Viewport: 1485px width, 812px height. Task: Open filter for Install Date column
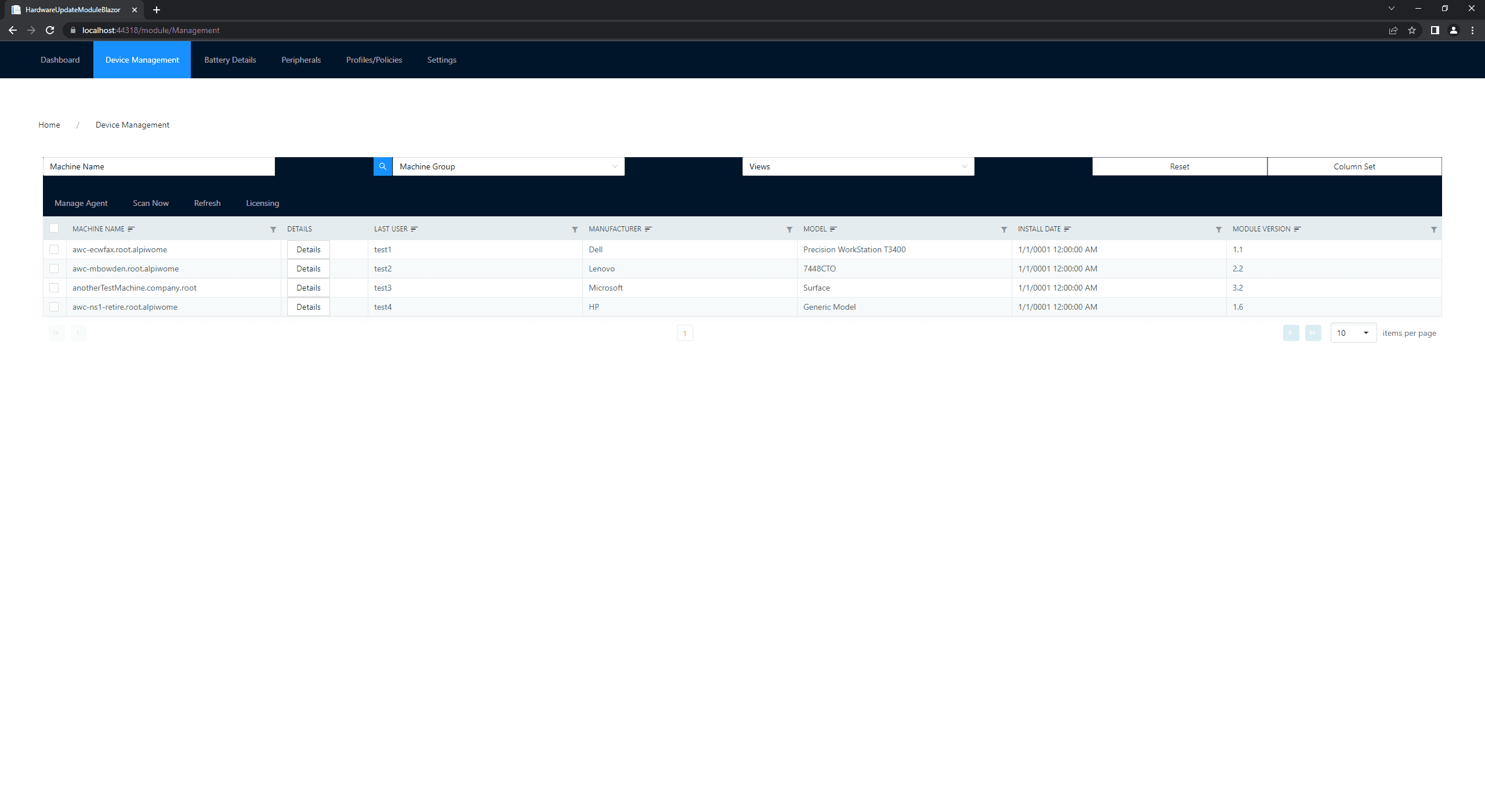click(1219, 230)
